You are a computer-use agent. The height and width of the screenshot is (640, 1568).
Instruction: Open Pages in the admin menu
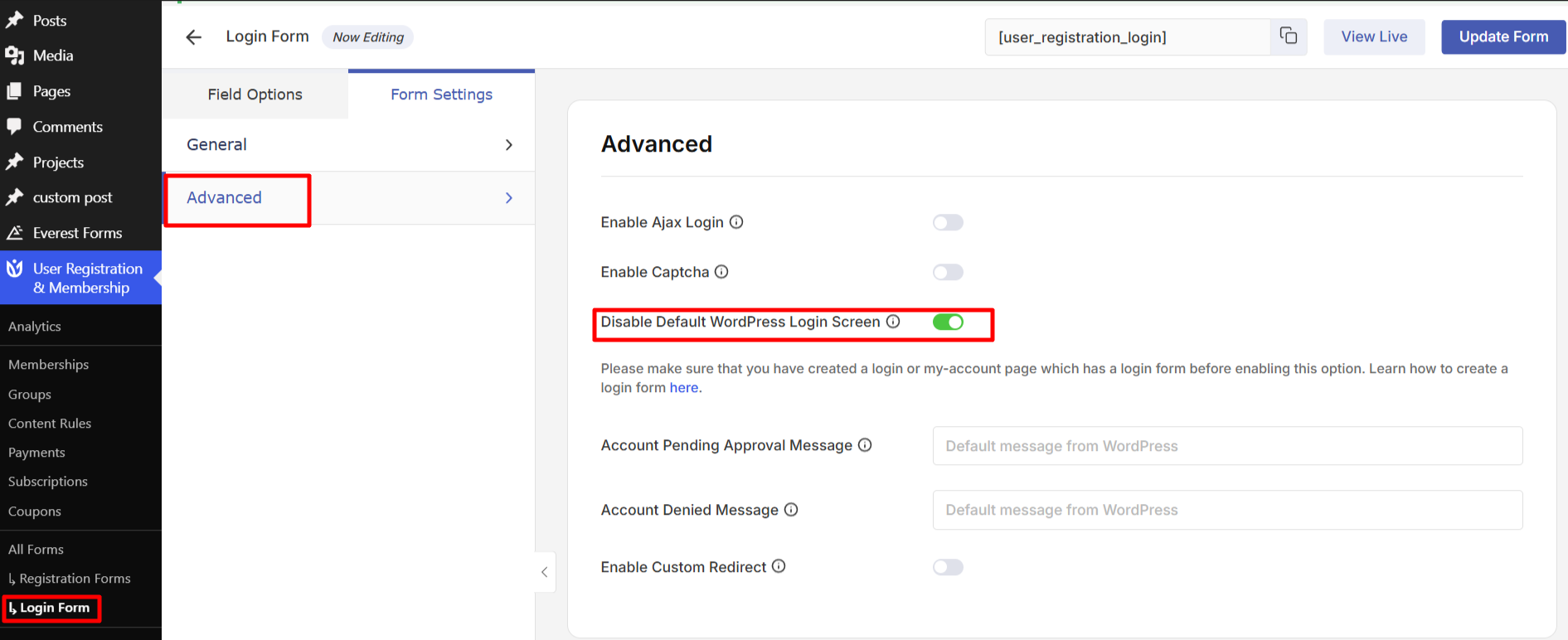[51, 91]
